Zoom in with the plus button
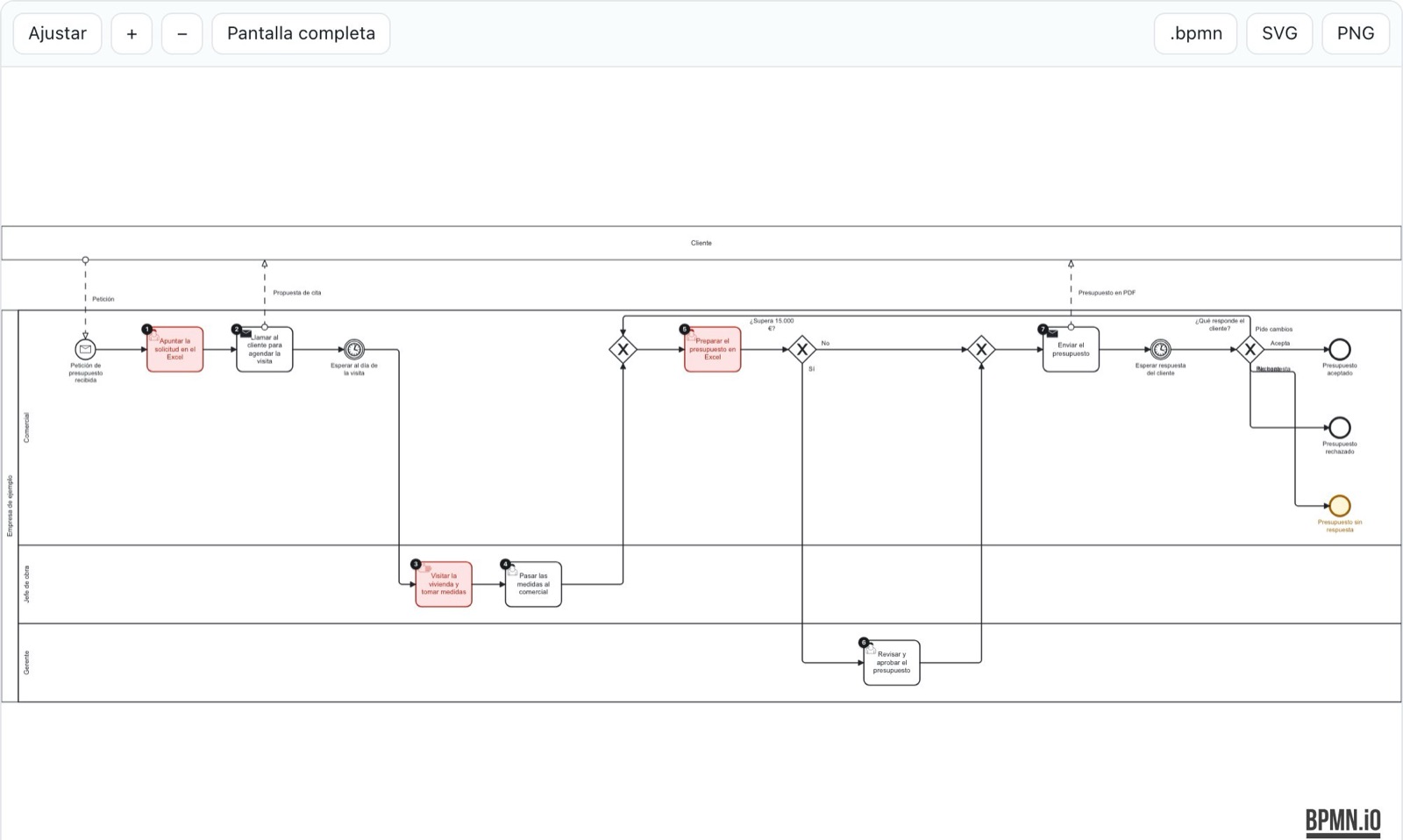 pyautogui.click(x=132, y=33)
